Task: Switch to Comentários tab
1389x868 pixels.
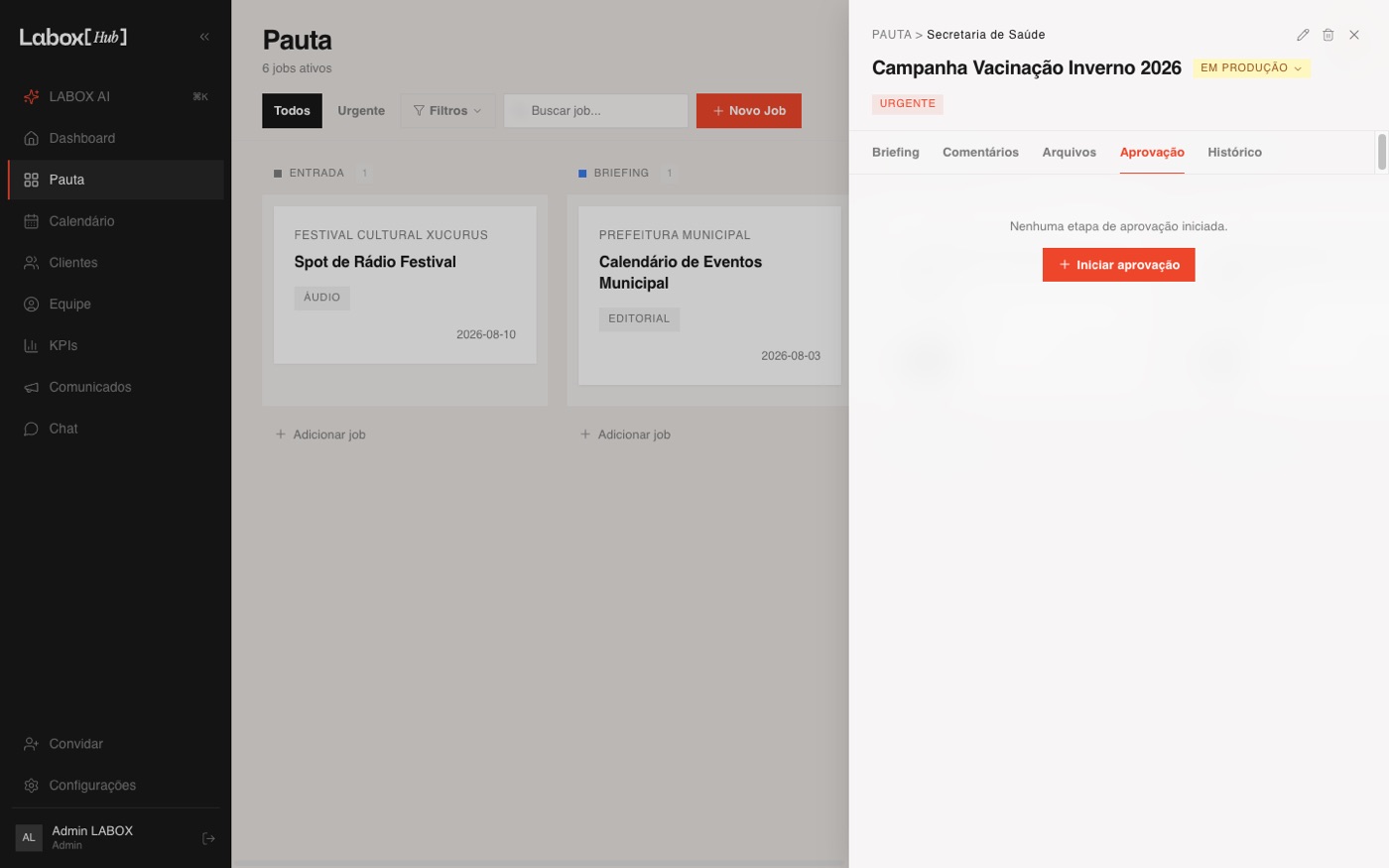Action: click(x=980, y=152)
